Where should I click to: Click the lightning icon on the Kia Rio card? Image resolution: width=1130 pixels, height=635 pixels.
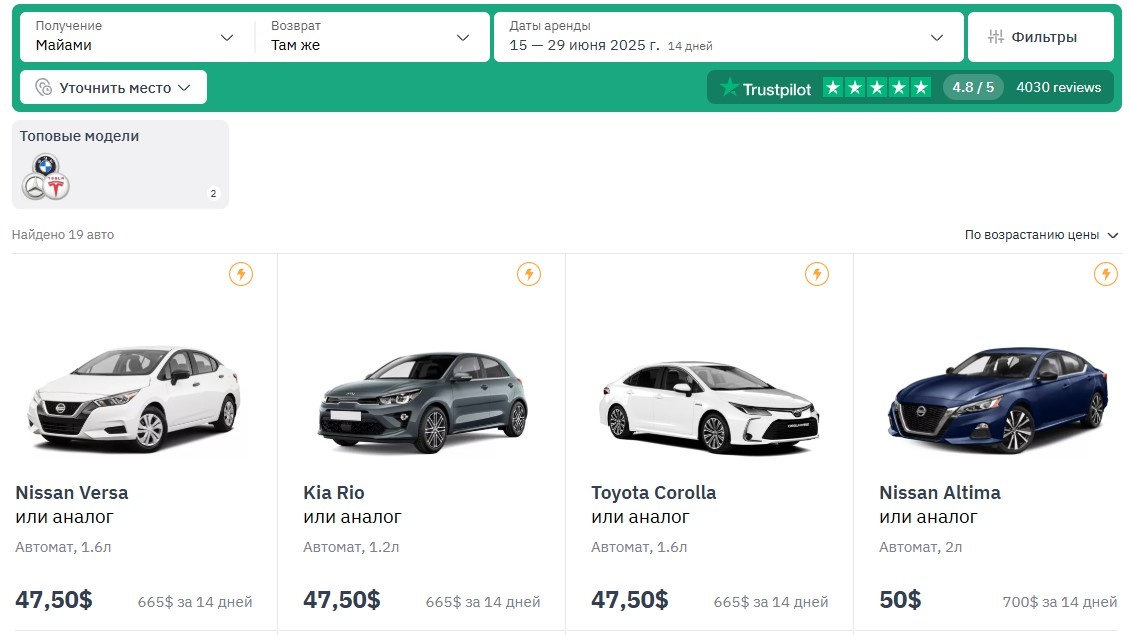(528, 273)
